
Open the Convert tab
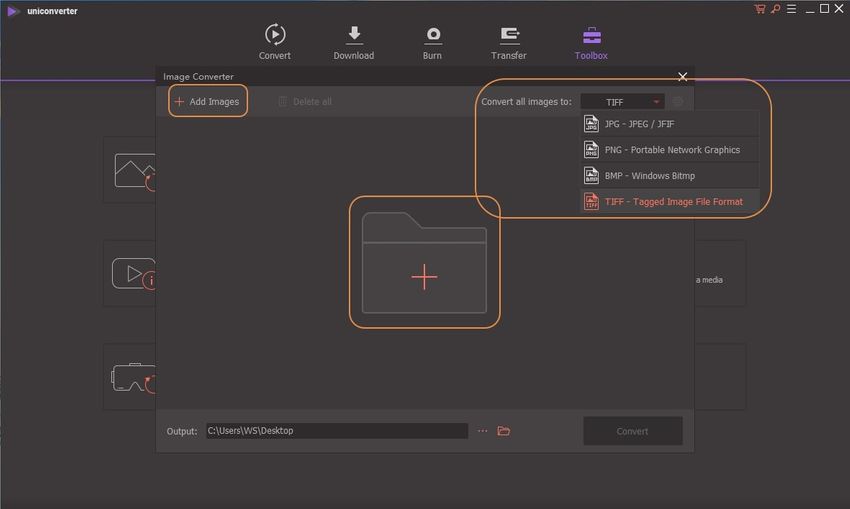pos(274,42)
